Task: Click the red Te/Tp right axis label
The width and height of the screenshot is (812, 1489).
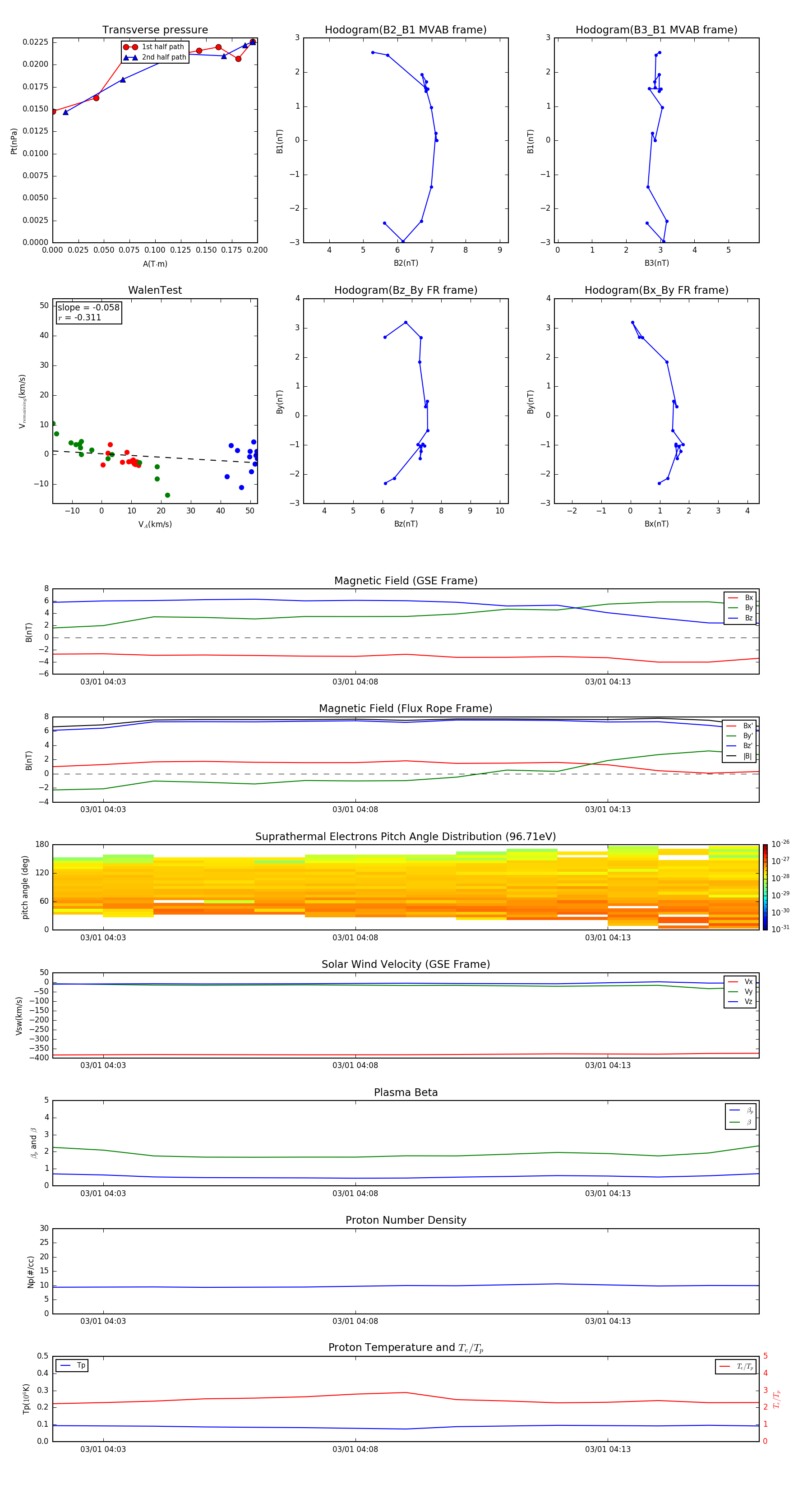Action: tap(777, 1399)
